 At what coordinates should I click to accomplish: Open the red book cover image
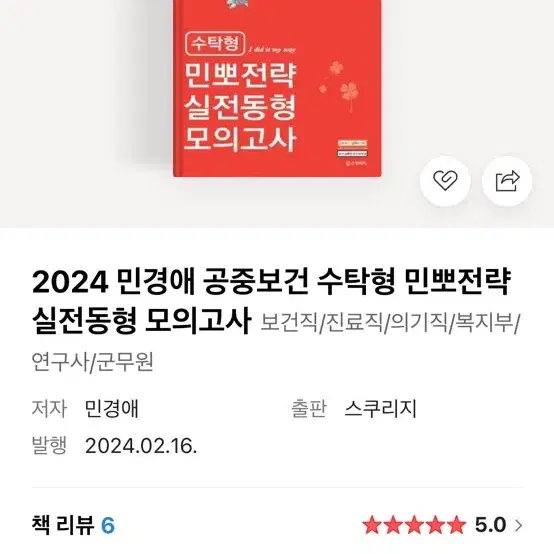point(277,88)
